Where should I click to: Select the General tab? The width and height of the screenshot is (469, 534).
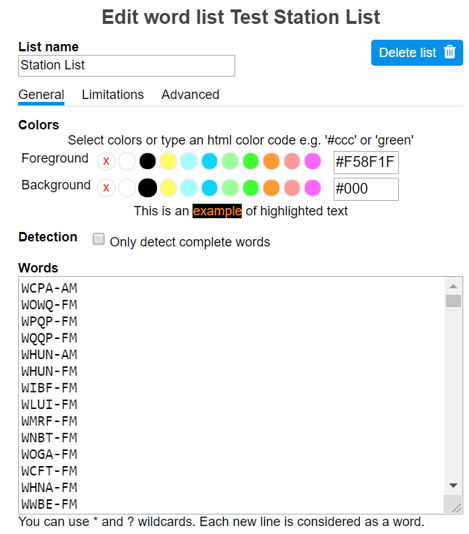click(41, 95)
